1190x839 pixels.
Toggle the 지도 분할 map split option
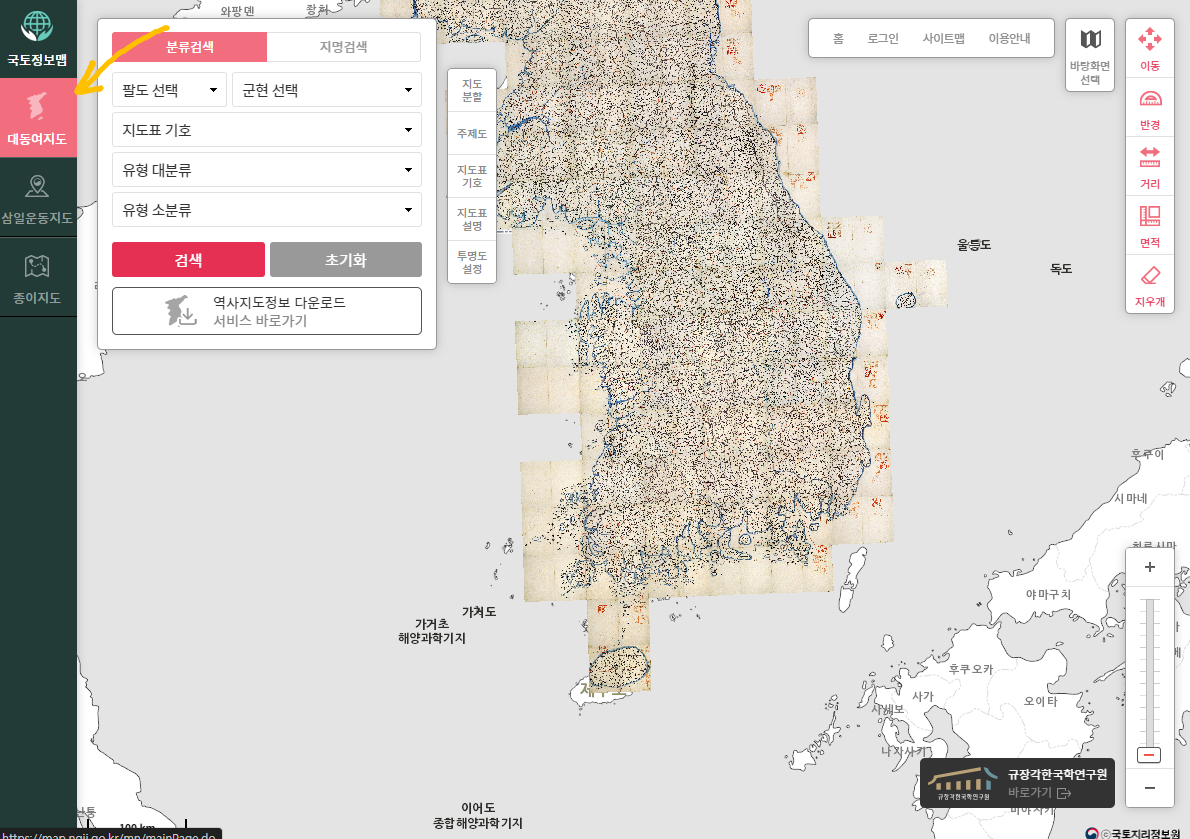[472, 90]
